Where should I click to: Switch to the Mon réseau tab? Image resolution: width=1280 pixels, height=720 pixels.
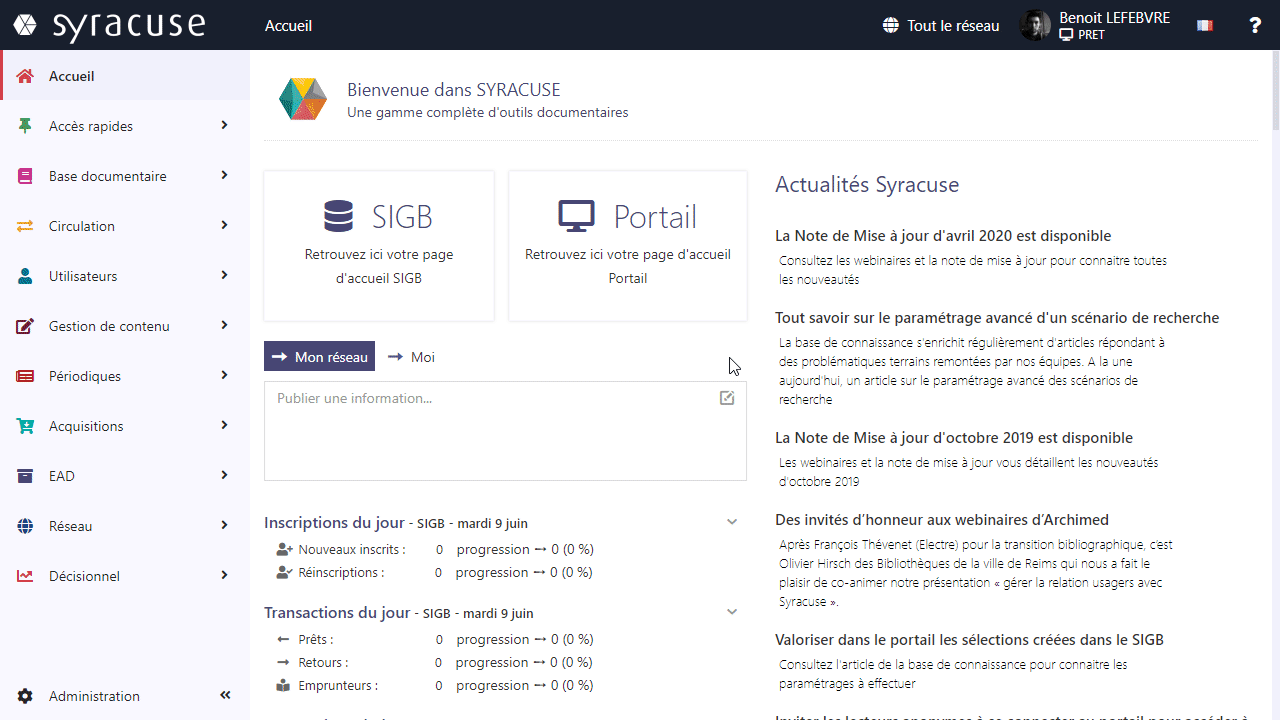point(319,356)
